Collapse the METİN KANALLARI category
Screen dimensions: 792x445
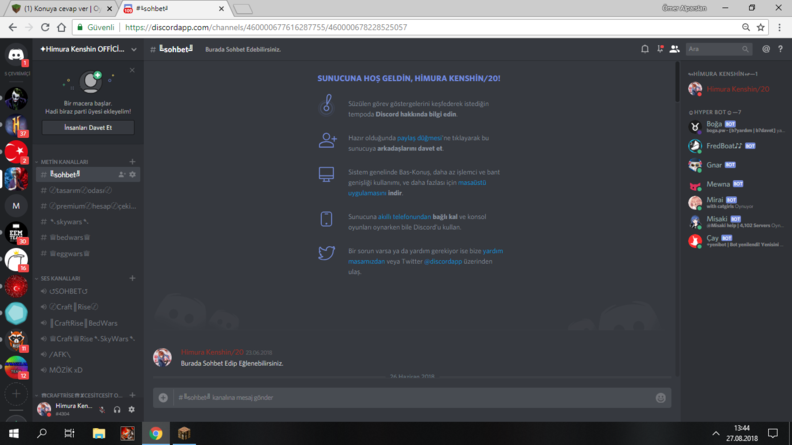(63, 162)
